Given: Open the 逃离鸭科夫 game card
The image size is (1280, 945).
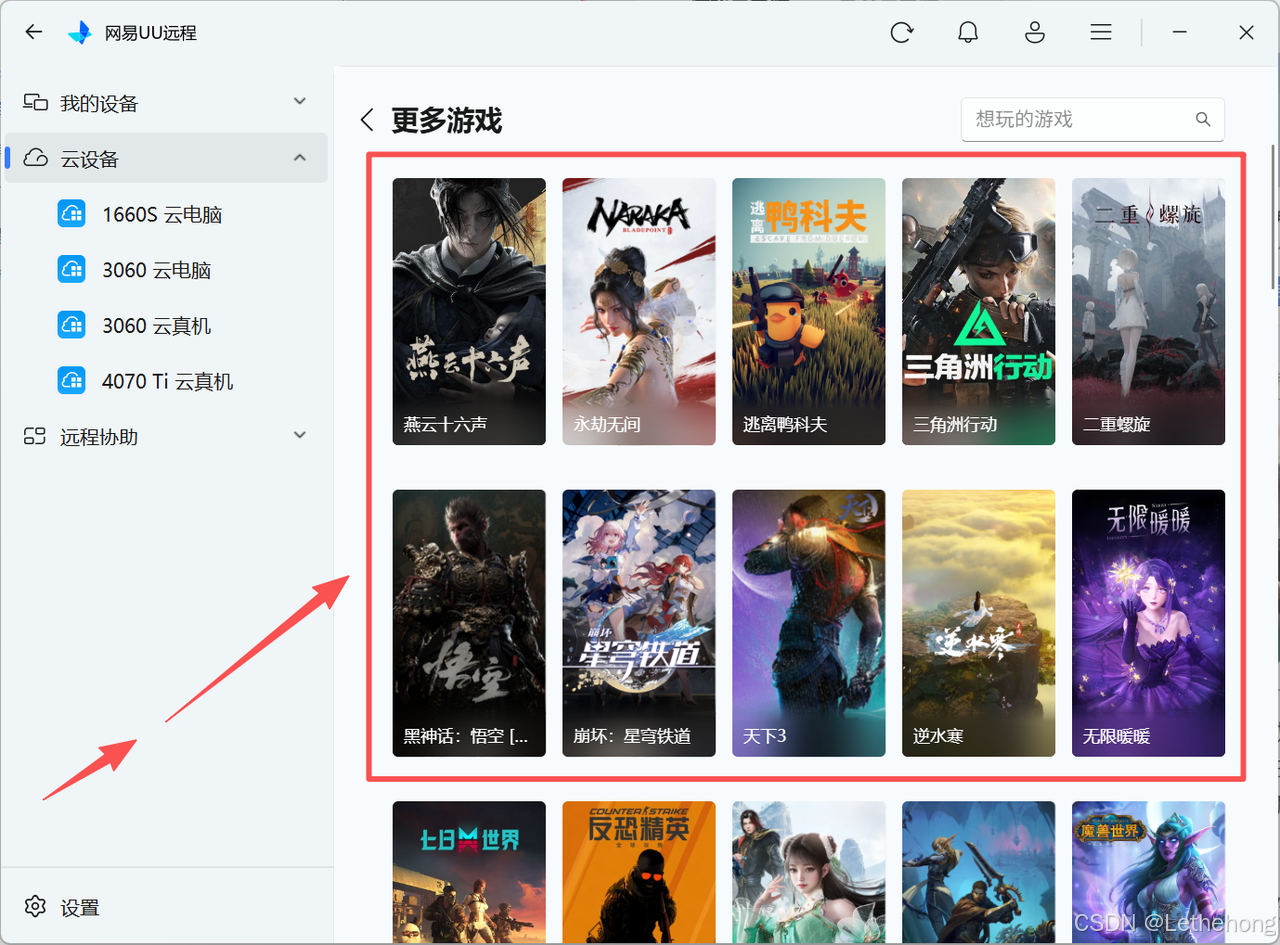Looking at the screenshot, I should pos(809,311).
